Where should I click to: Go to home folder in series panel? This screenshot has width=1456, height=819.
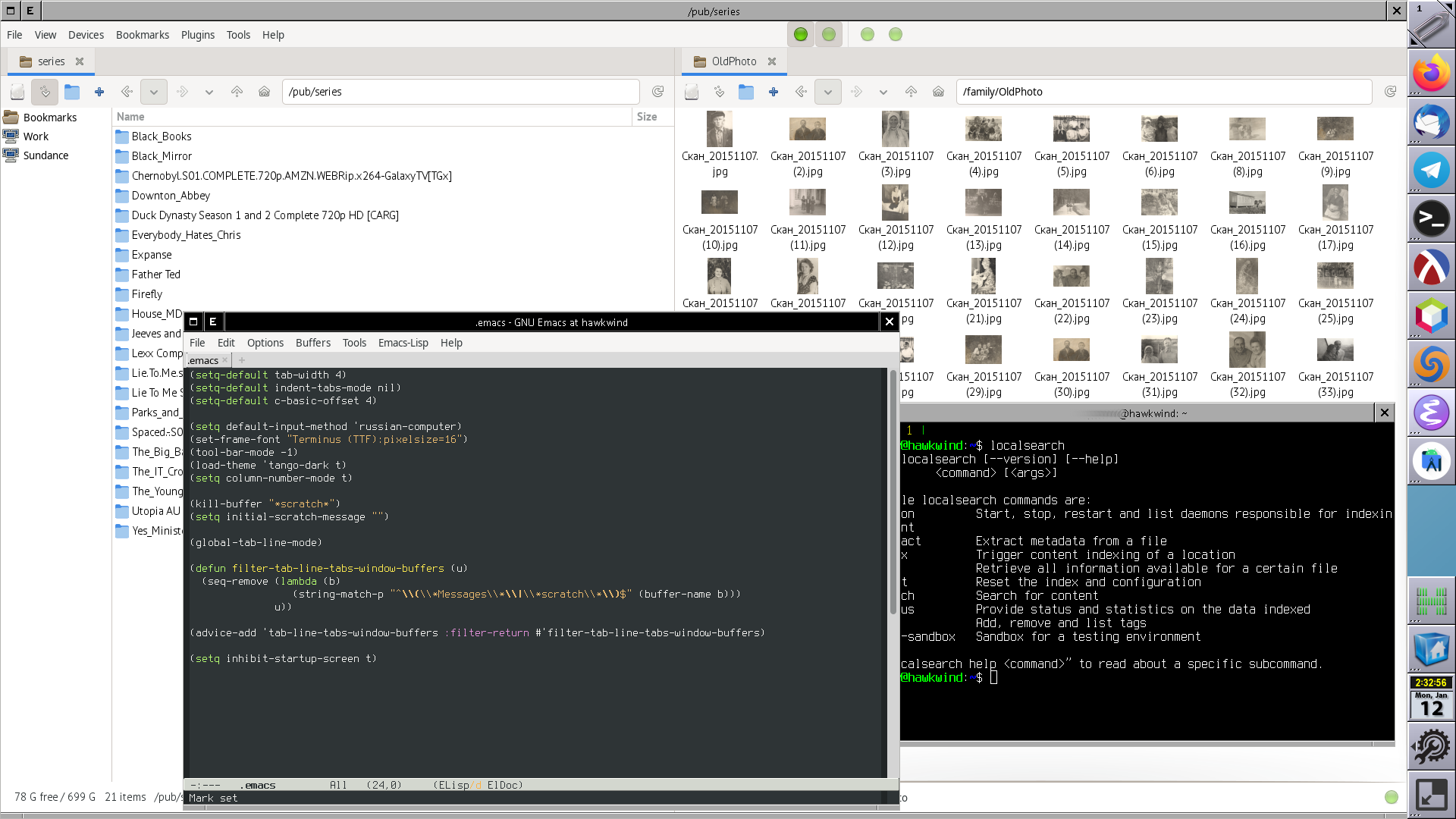(x=264, y=92)
